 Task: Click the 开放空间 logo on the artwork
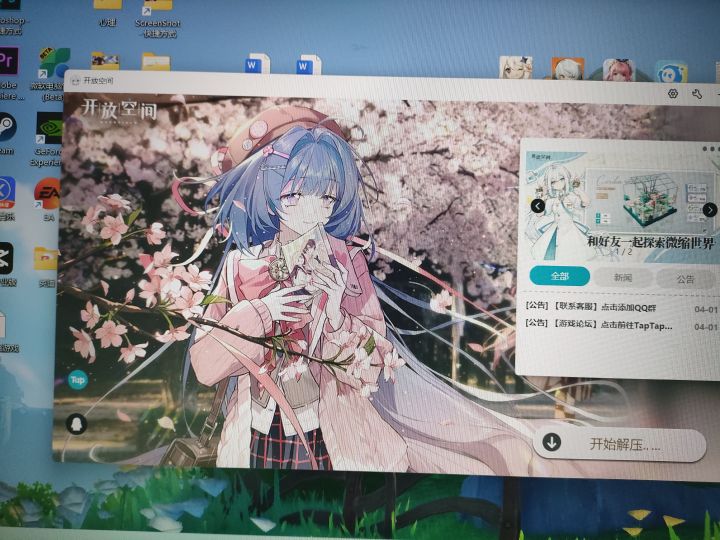tap(119, 111)
